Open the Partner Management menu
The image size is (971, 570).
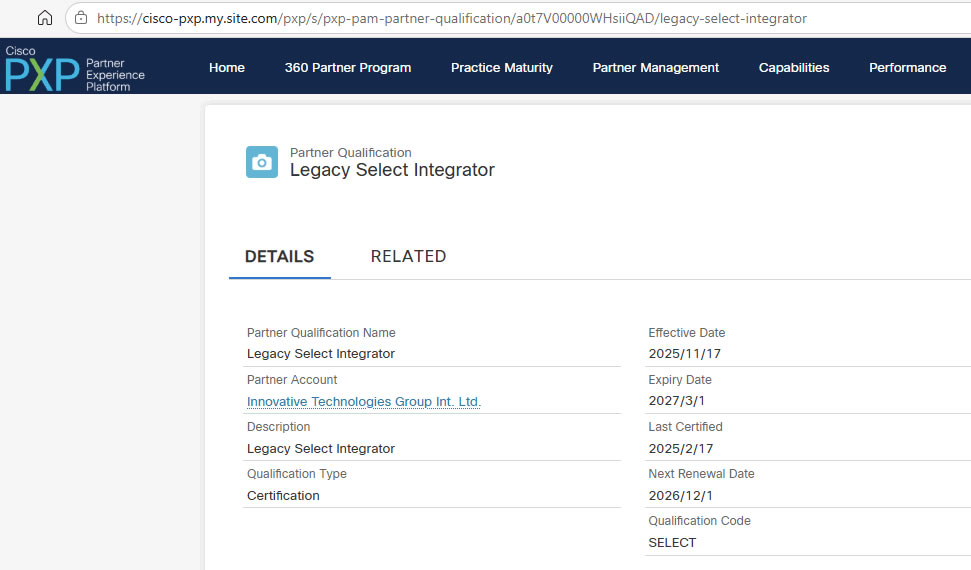pyautogui.click(x=655, y=68)
